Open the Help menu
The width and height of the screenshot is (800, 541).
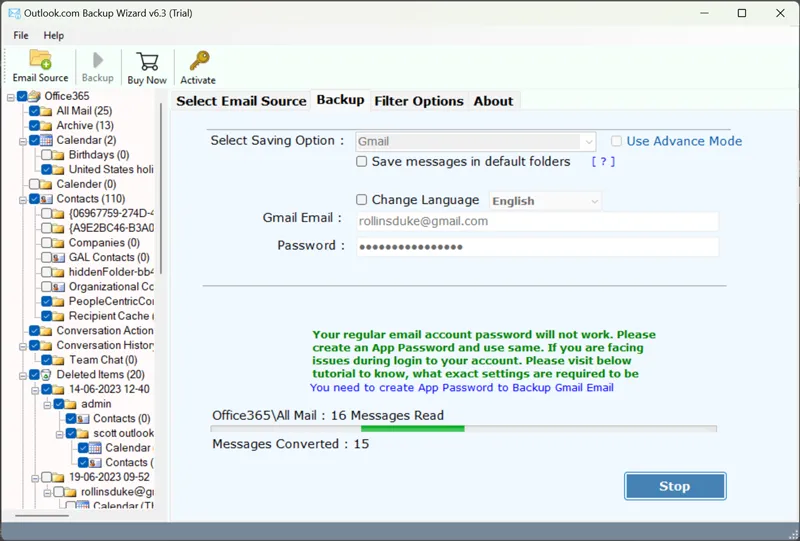click(x=54, y=35)
